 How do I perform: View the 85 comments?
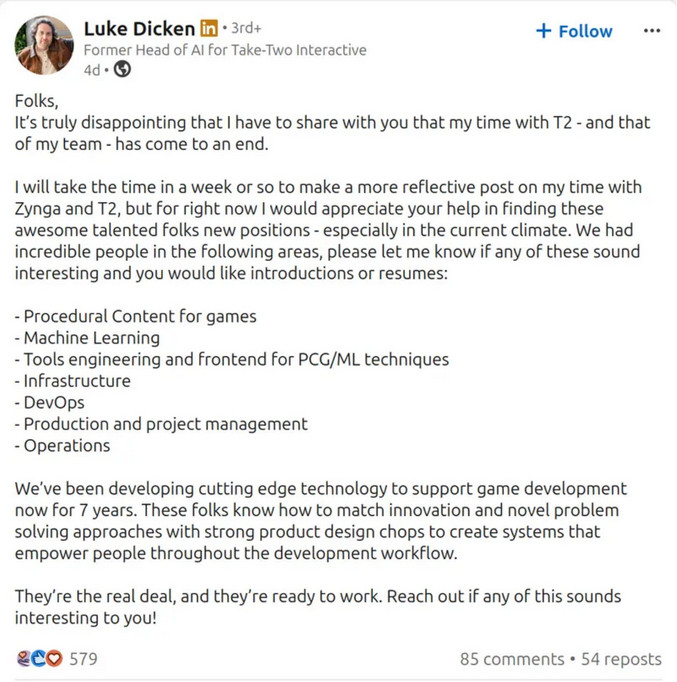click(x=511, y=659)
